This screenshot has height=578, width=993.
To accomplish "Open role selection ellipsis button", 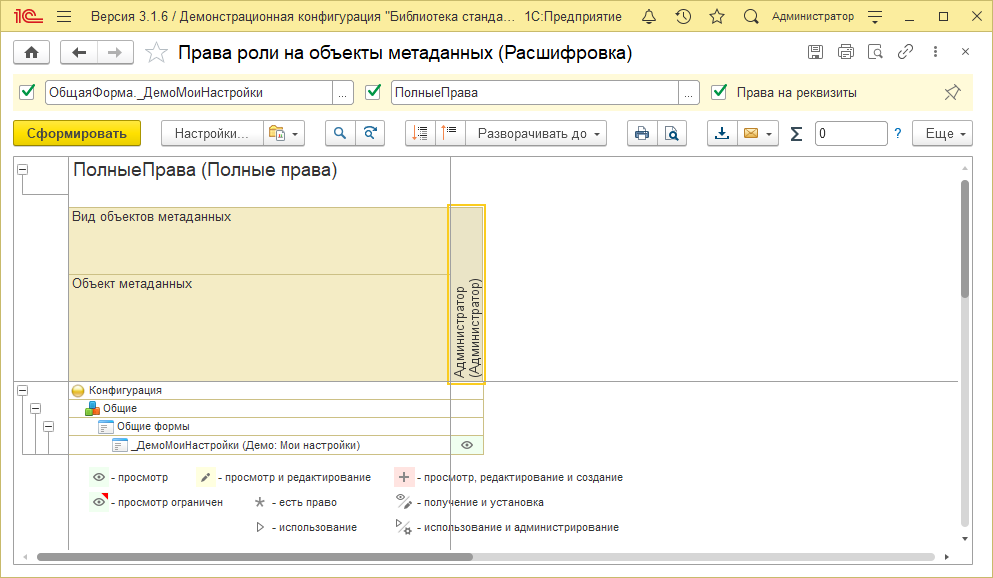I will [688, 92].
